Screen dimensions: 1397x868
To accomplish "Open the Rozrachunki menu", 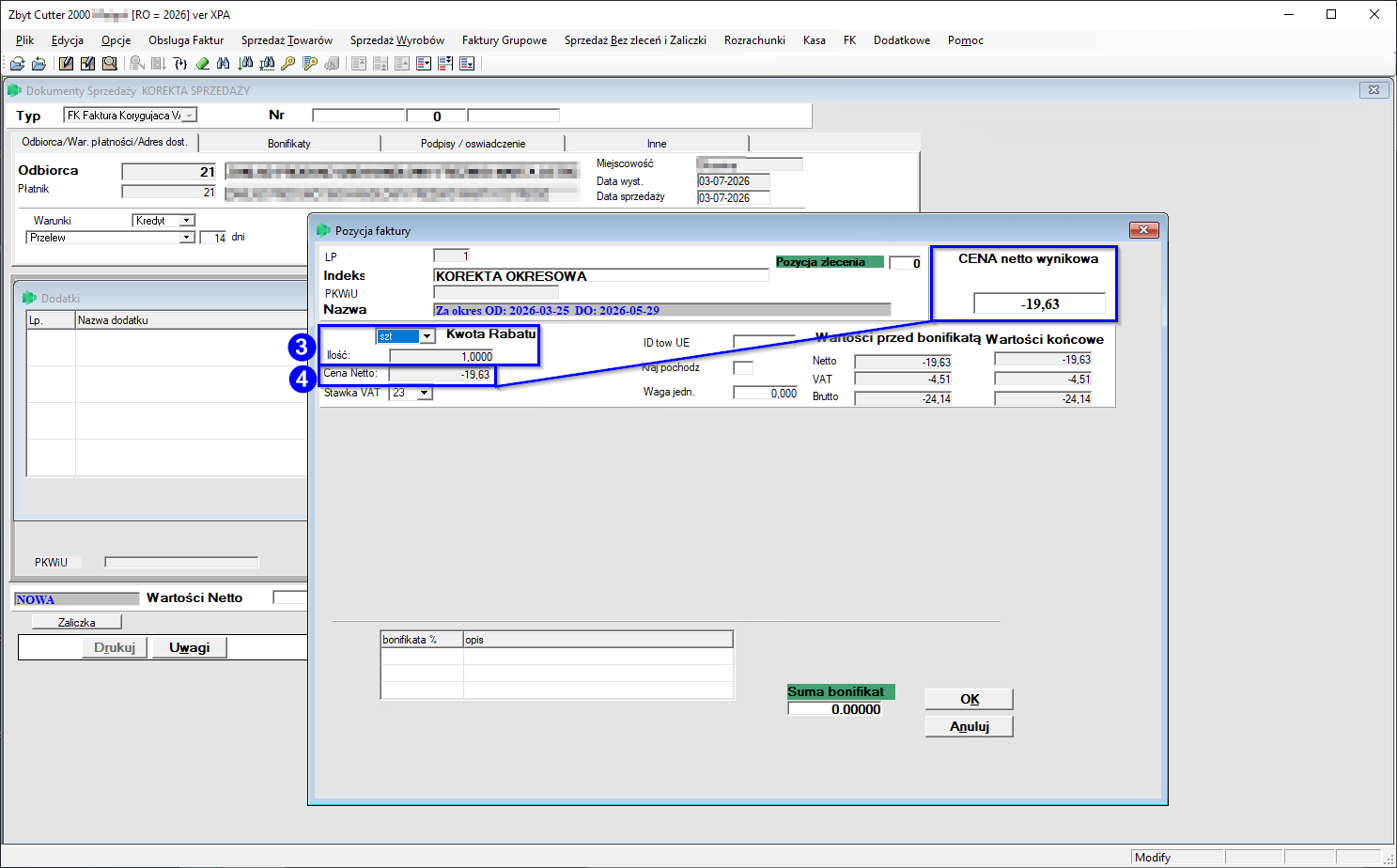I will [x=754, y=40].
